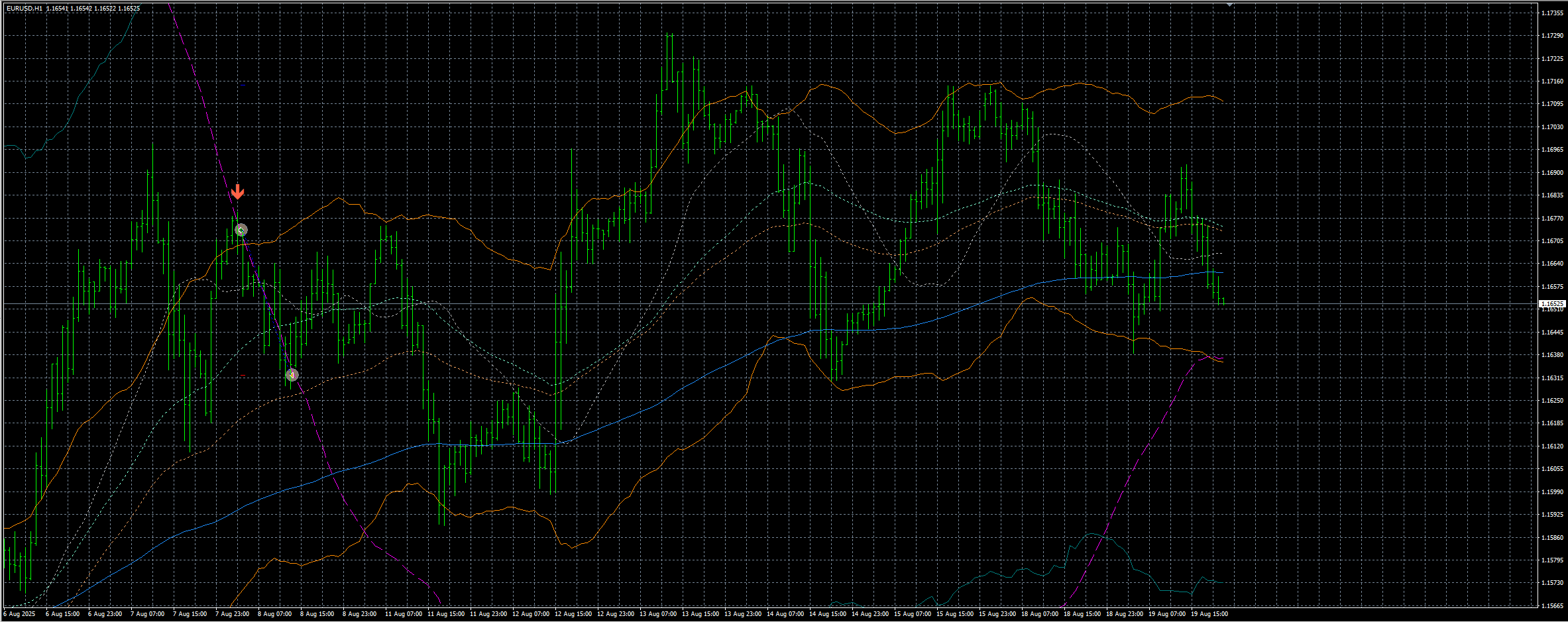Viewport: 1568px width, 622px height.
Task: Click the 1.16835 price scale label
Action: [x=1552, y=195]
